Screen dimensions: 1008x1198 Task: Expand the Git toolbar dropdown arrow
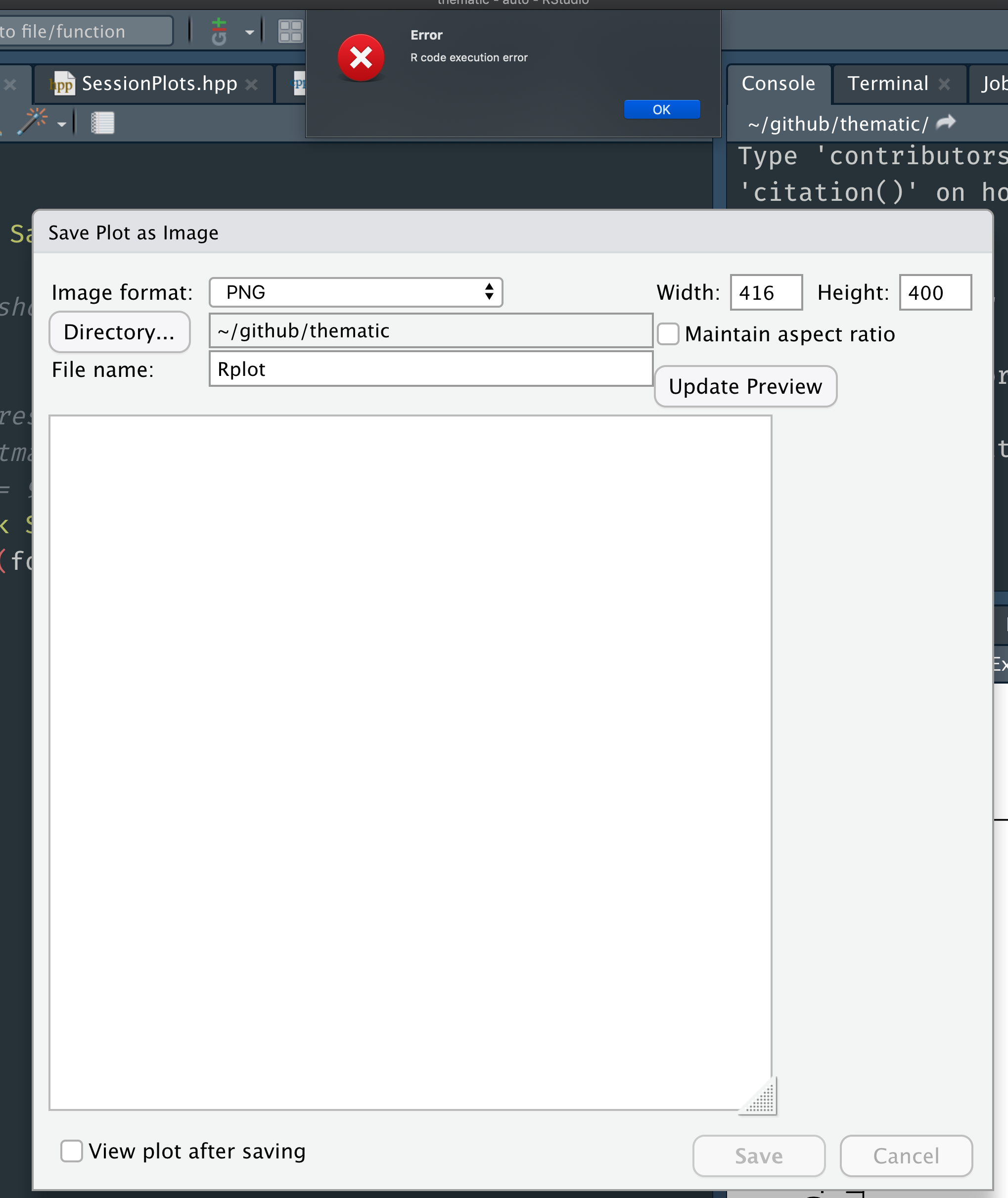250,32
